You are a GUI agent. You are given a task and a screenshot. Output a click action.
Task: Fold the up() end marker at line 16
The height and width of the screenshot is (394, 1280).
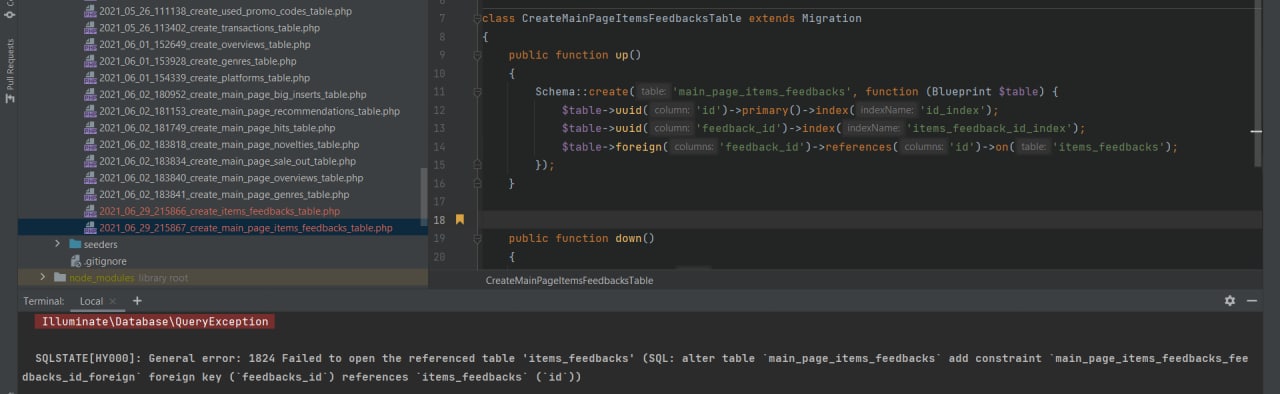tap(477, 183)
